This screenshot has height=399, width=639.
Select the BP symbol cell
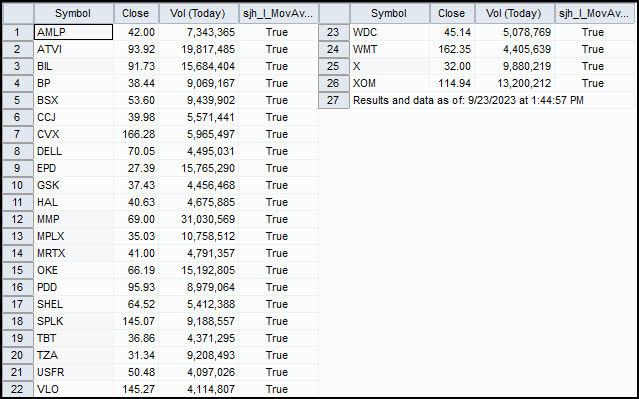coord(73,83)
